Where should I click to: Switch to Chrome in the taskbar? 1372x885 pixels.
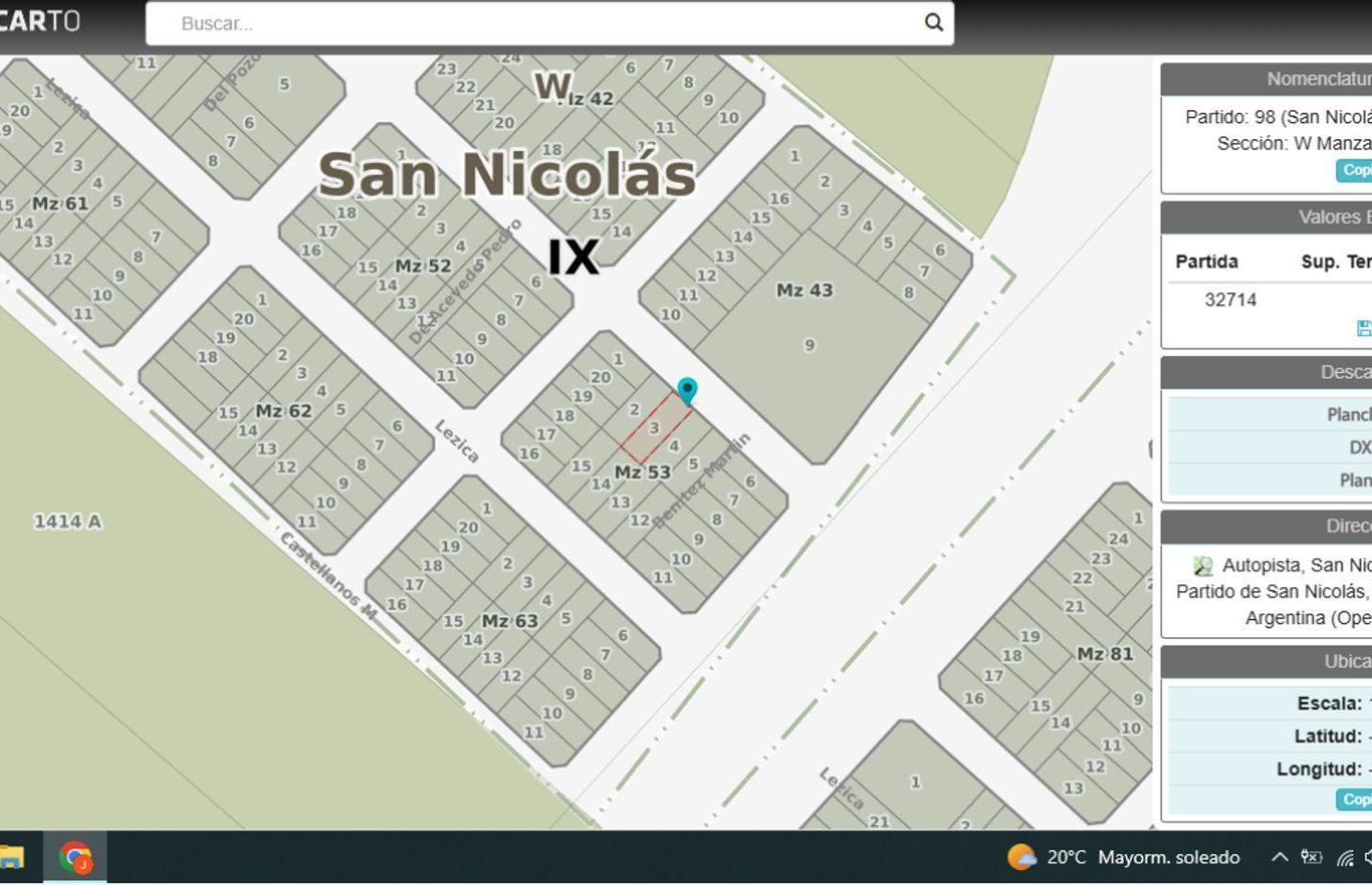(x=75, y=857)
